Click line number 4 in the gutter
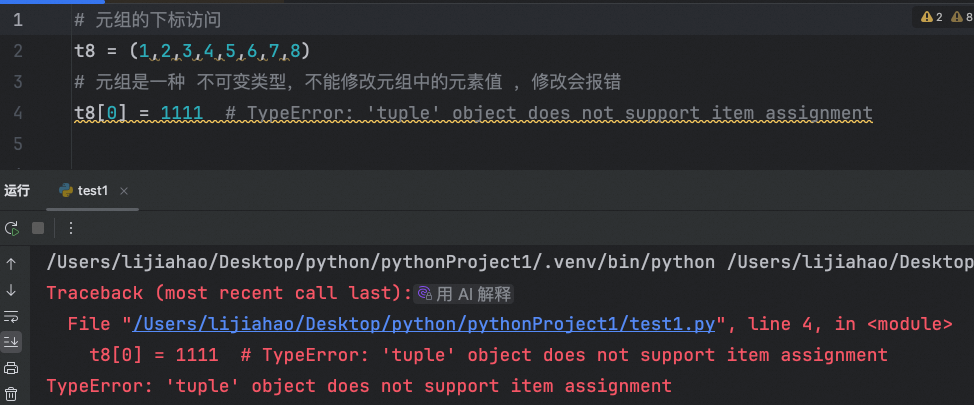The height and width of the screenshot is (405, 974). pos(17,113)
